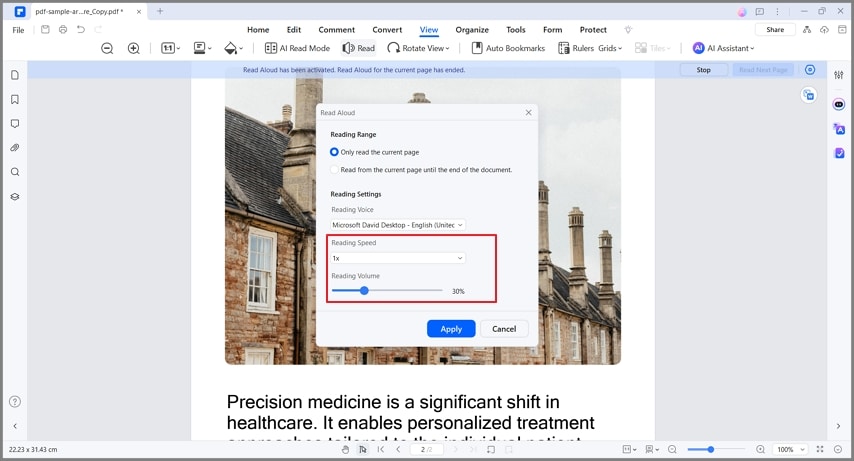Cancel the Read Aloud dialog
This screenshot has height=461, width=854.
tap(504, 329)
